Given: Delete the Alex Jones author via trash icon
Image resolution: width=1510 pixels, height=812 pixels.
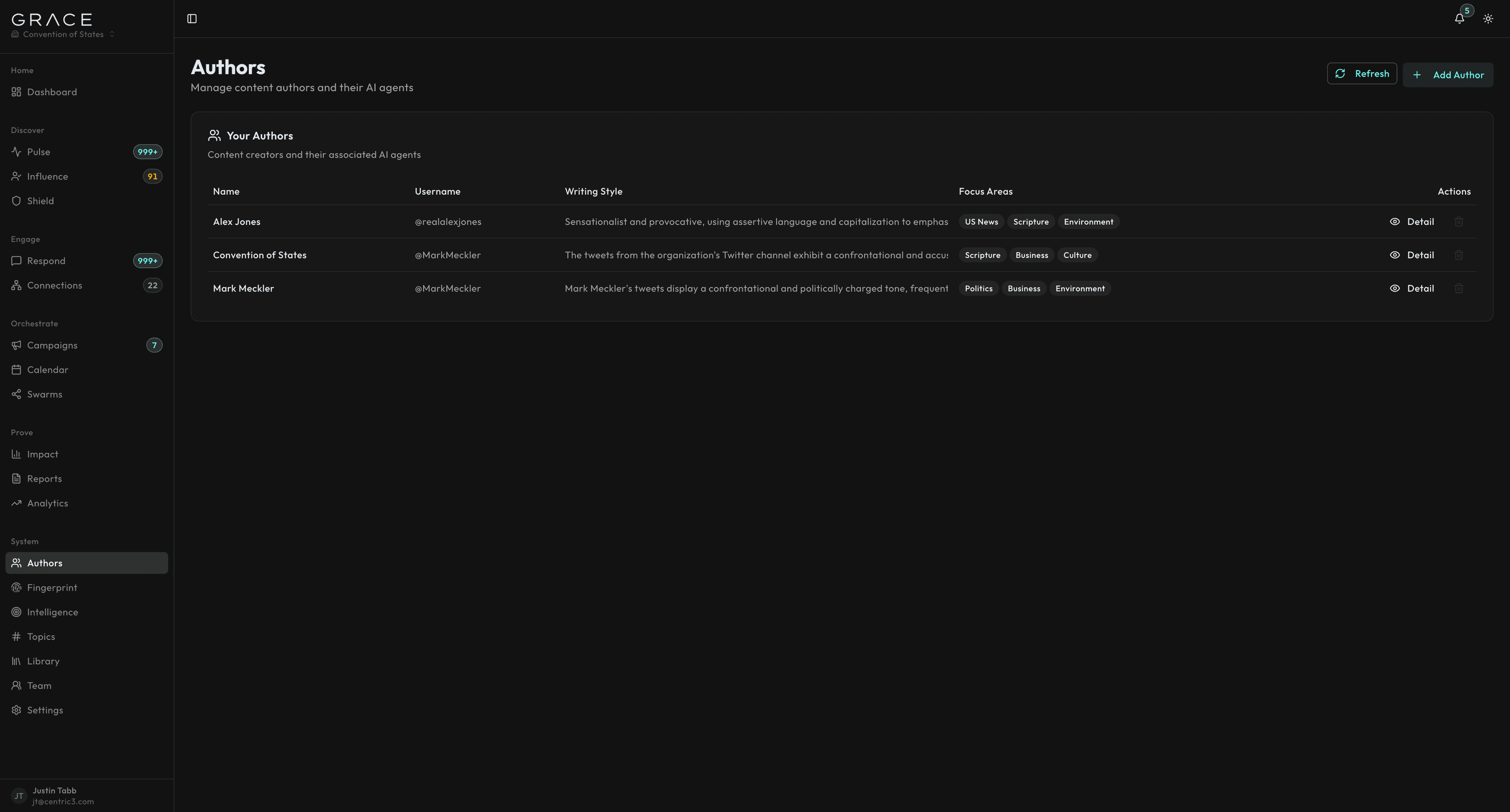Looking at the screenshot, I should [1458, 222].
